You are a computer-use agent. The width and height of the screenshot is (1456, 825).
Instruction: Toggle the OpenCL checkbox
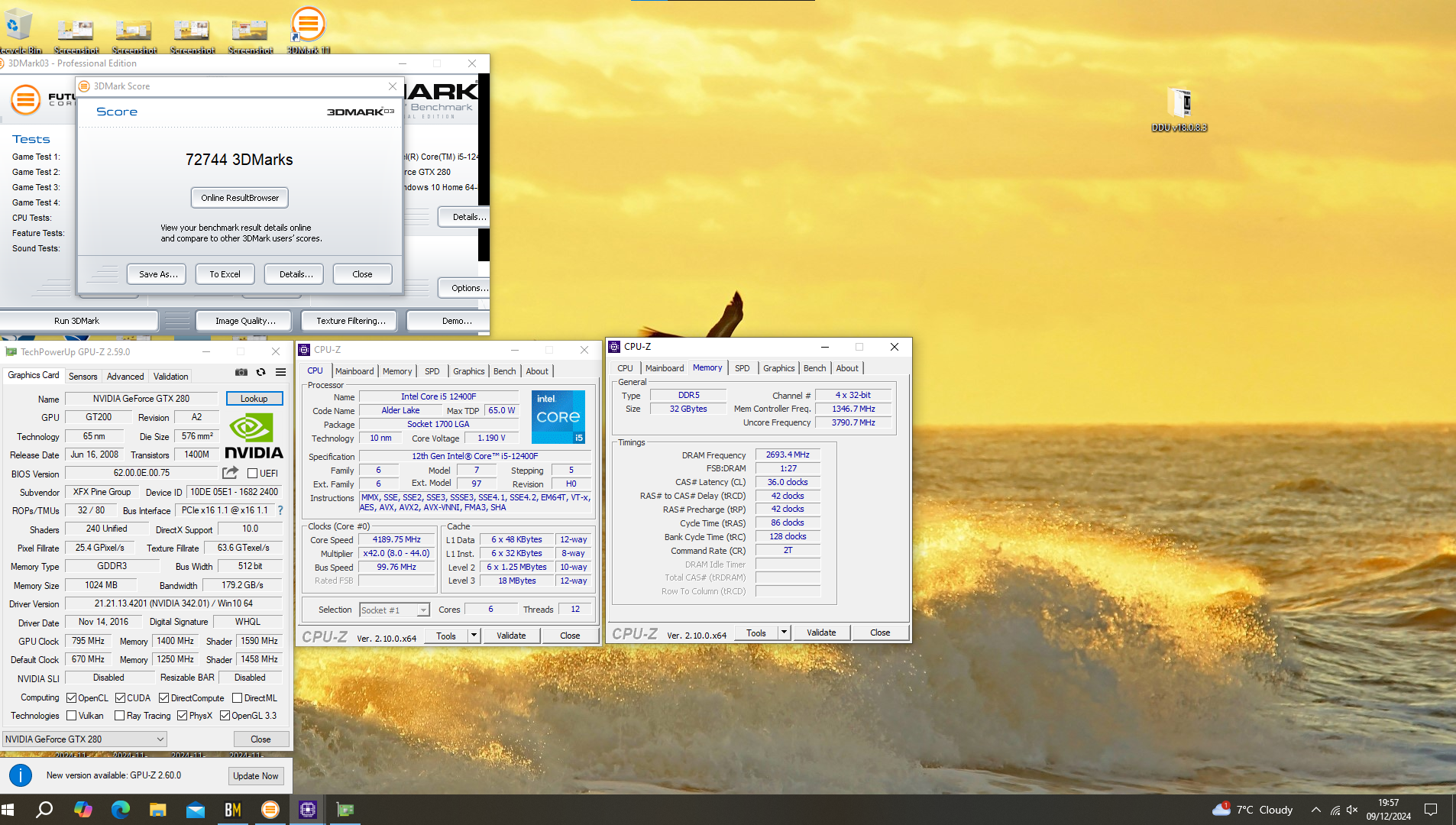[71, 698]
